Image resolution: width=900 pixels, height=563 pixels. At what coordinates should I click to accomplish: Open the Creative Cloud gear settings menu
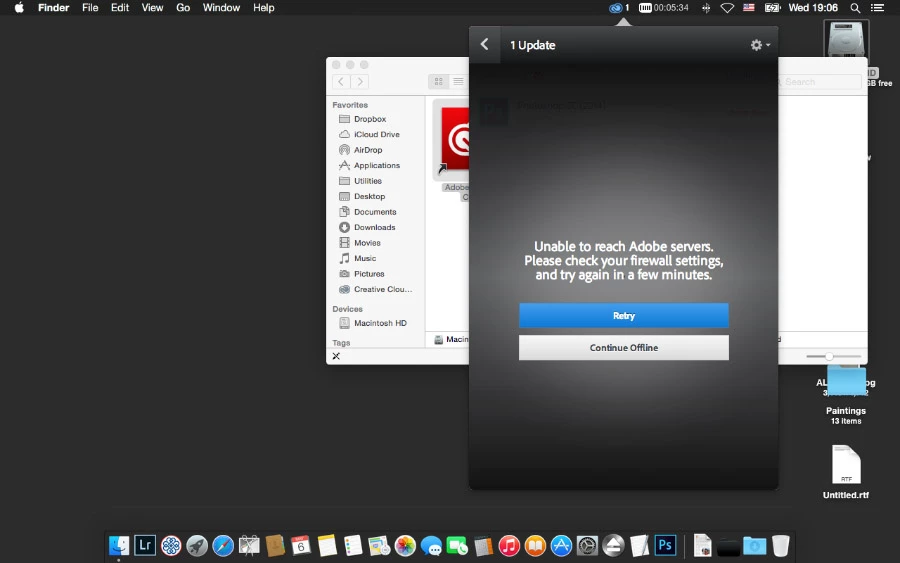click(760, 45)
